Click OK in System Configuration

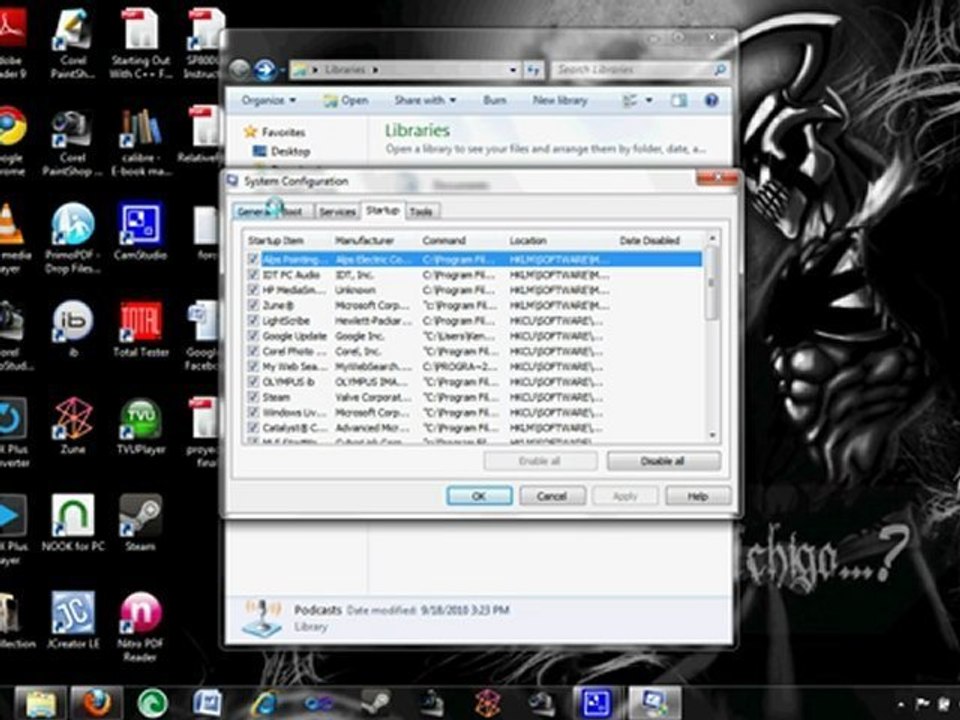tap(479, 496)
